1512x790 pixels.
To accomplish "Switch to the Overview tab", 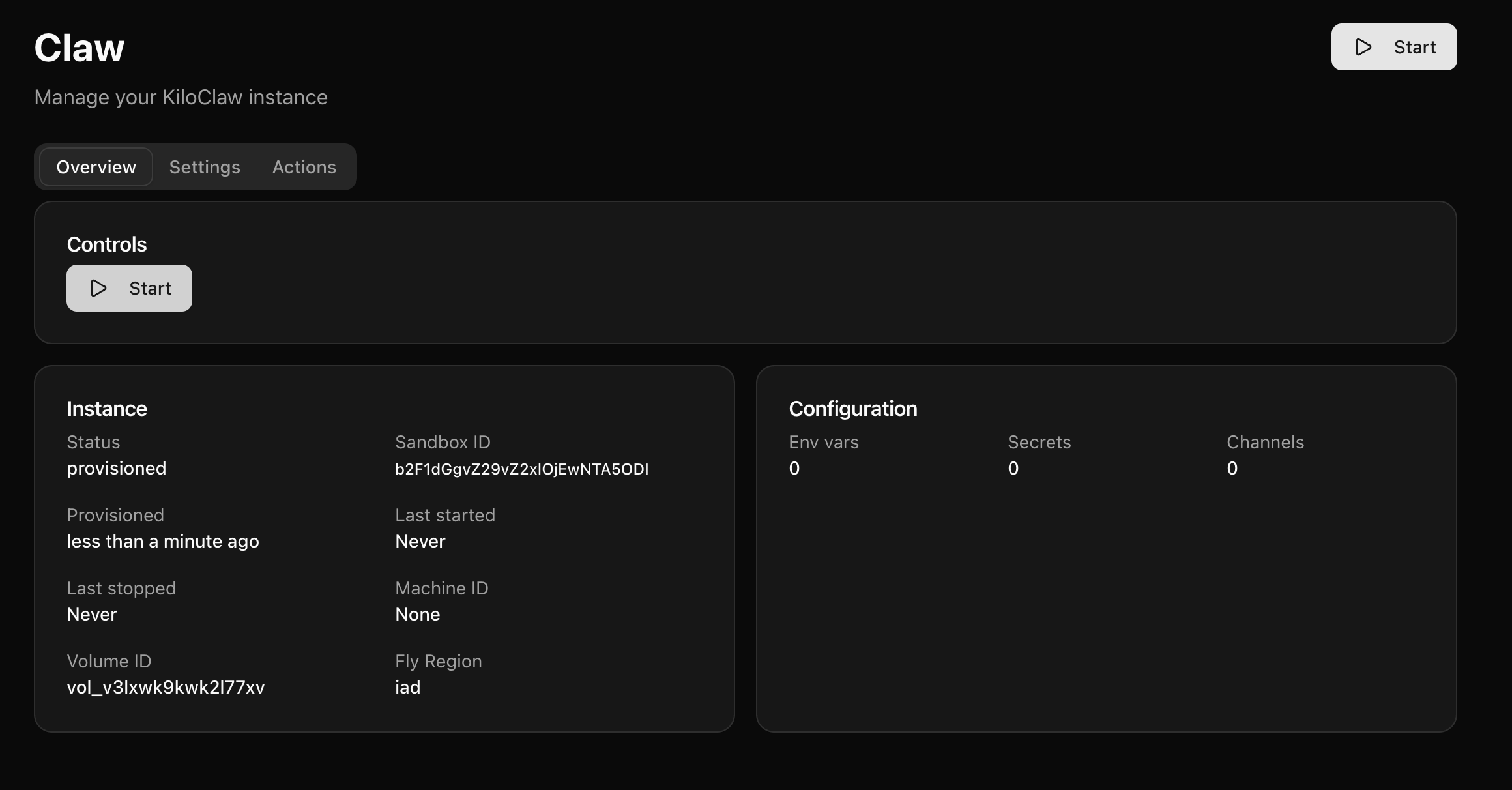I will click(x=96, y=167).
